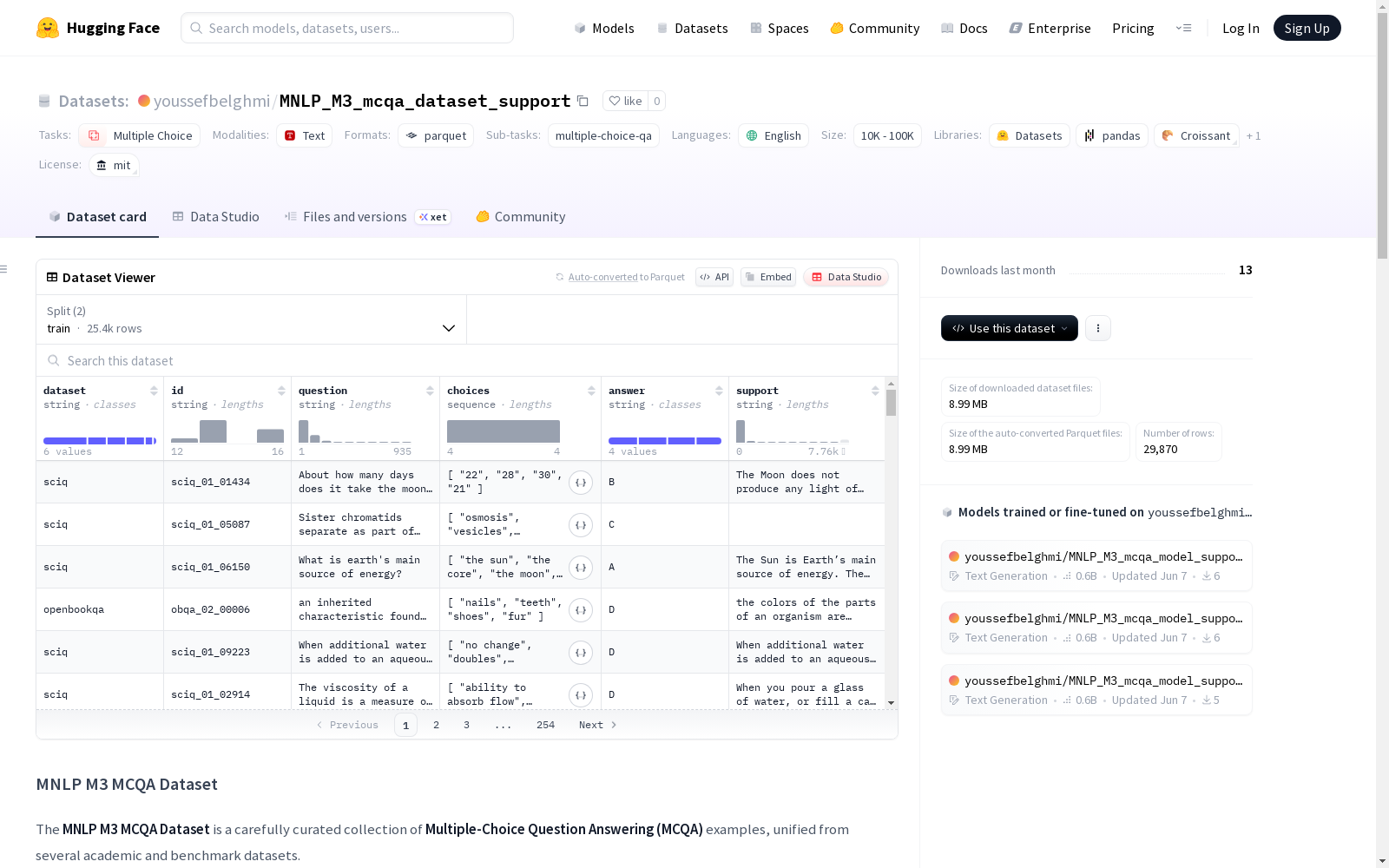
Task: Open the youssefbelghmi profile link in title
Action: tap(212, 101)
